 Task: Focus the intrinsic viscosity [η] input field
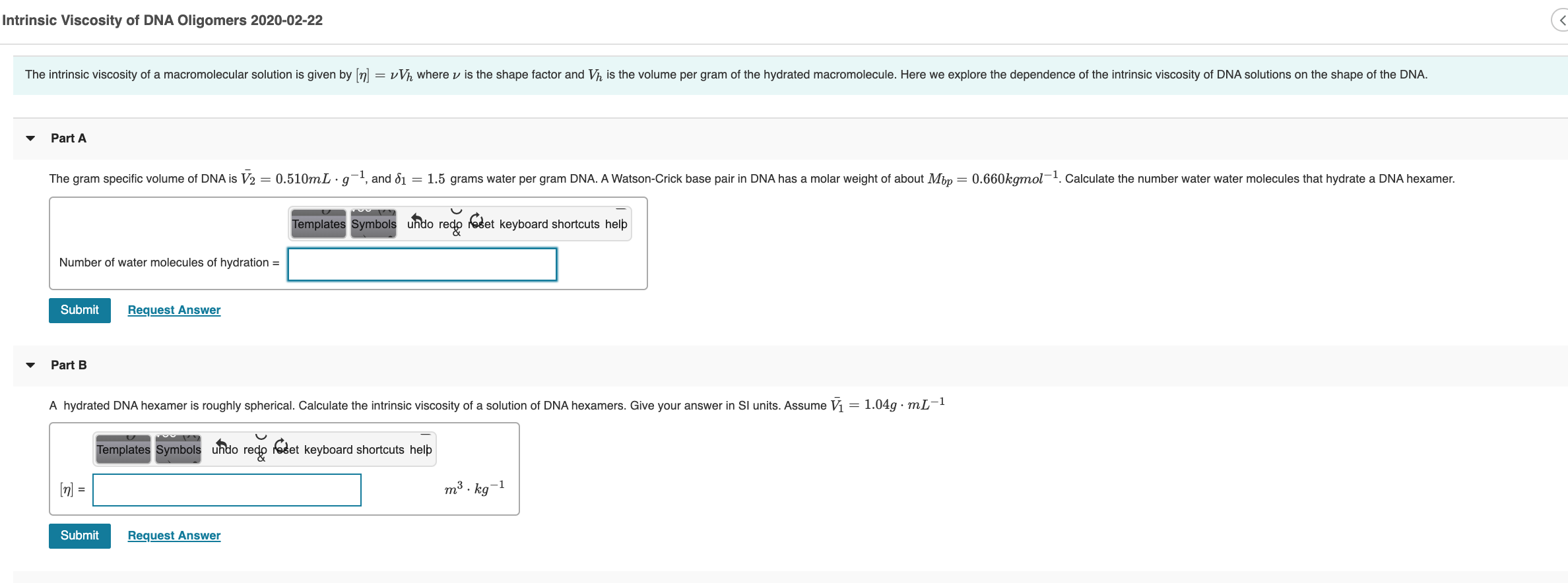[227, 490]
